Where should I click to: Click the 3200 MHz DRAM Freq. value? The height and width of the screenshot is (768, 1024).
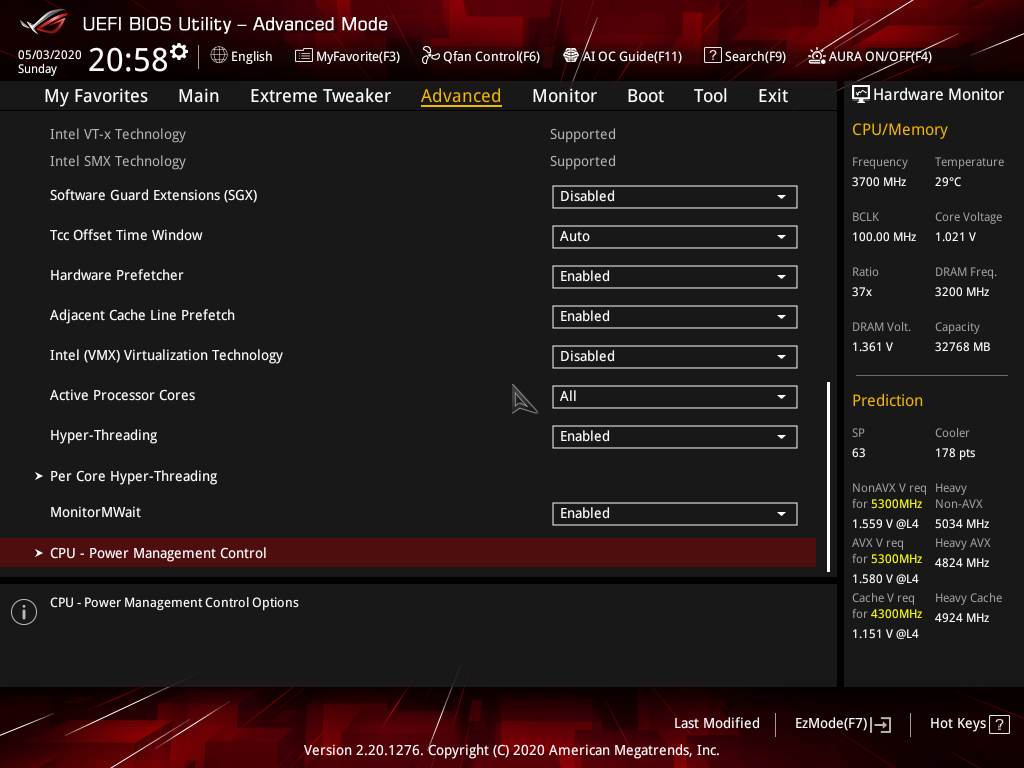click(962, 292)
